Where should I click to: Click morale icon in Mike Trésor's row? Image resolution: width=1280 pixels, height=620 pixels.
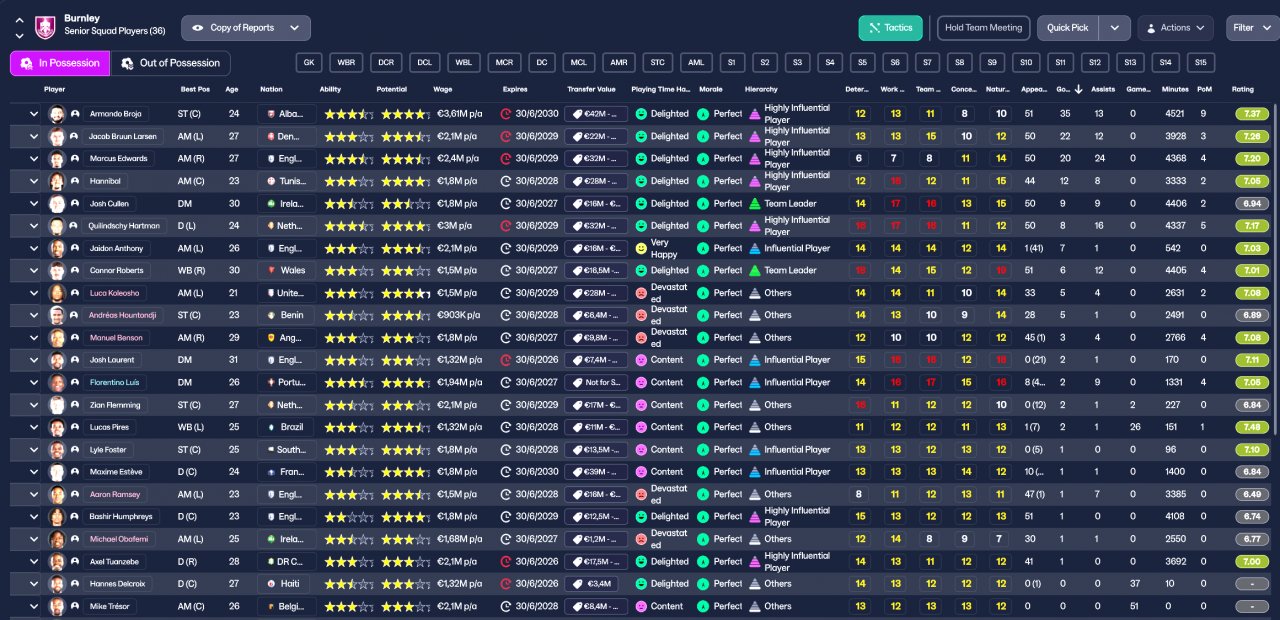(704, 606)
